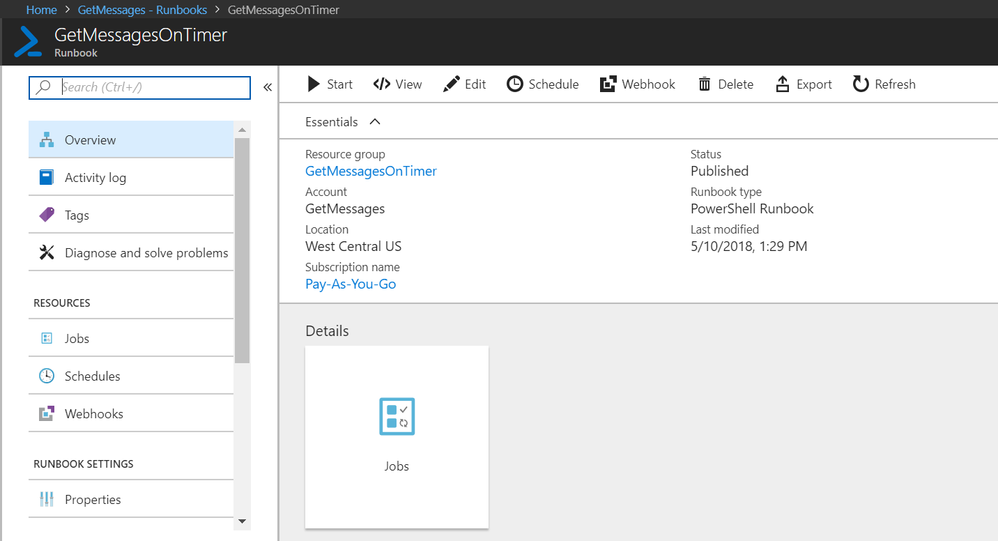Click the Delete button label
The image size is (998, 541).
point(735,84)
